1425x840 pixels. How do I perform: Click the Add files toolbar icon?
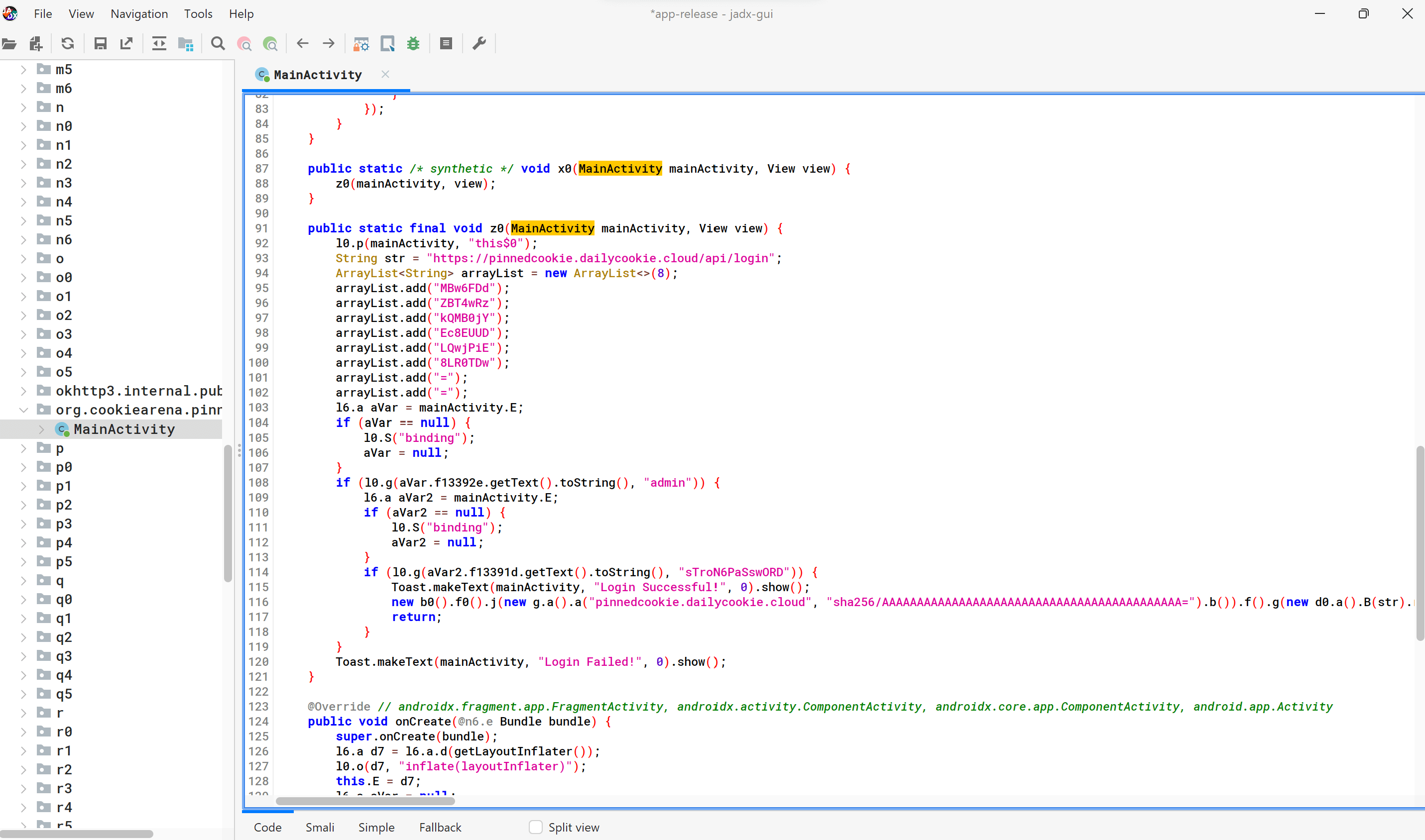[36, 44]
